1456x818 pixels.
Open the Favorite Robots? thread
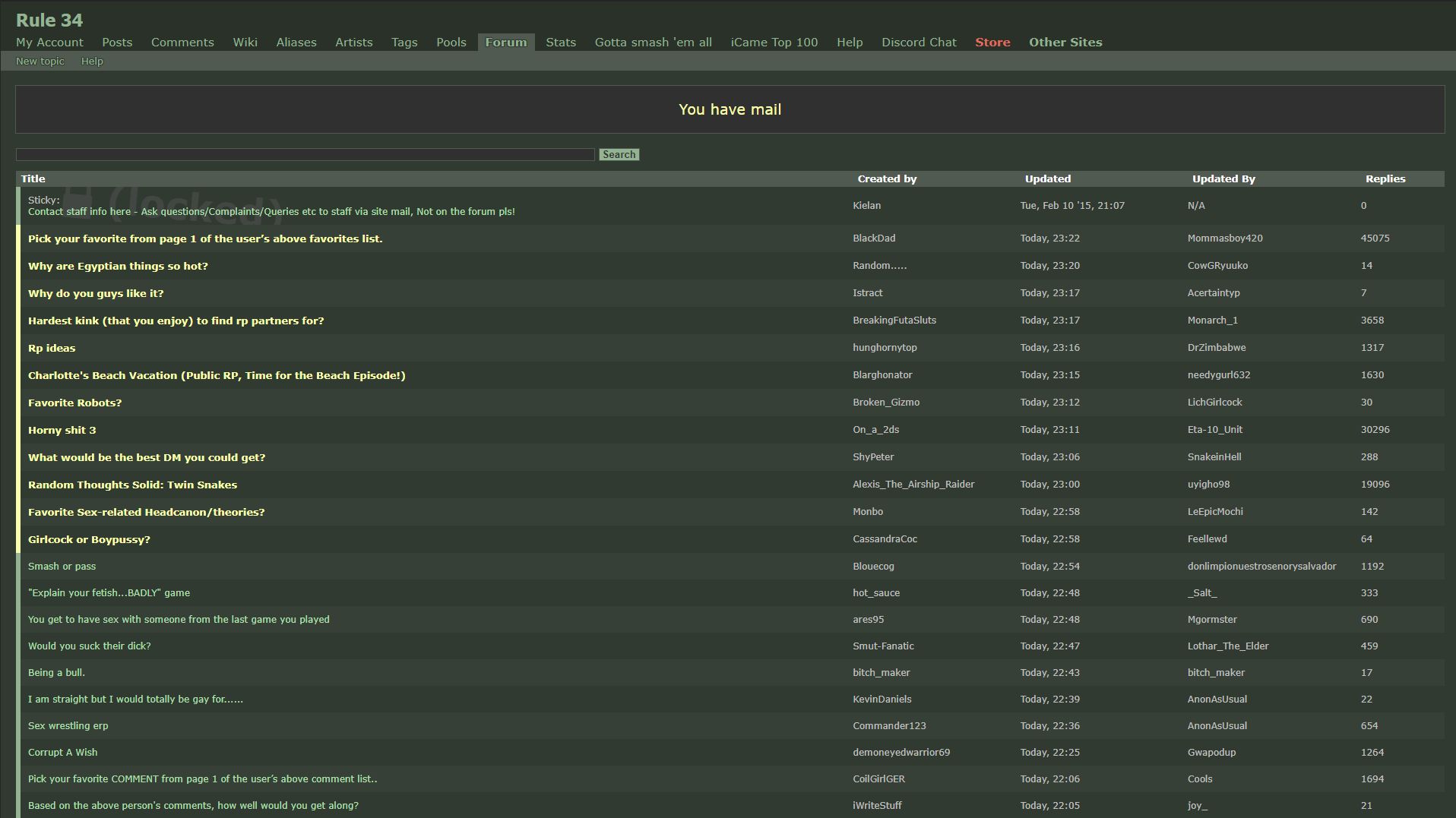pos(74,403)
